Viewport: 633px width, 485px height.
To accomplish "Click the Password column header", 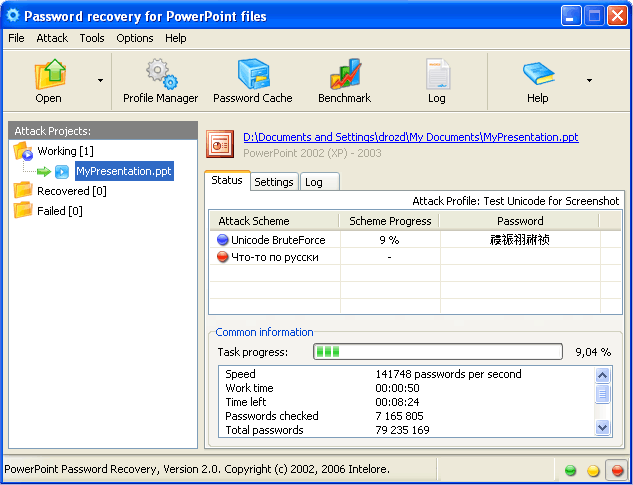I will point(520,221).
